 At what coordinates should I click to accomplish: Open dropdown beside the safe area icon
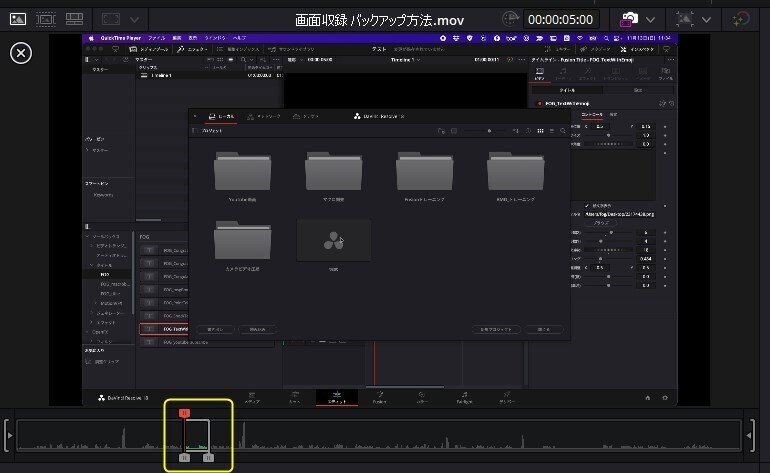134,20
